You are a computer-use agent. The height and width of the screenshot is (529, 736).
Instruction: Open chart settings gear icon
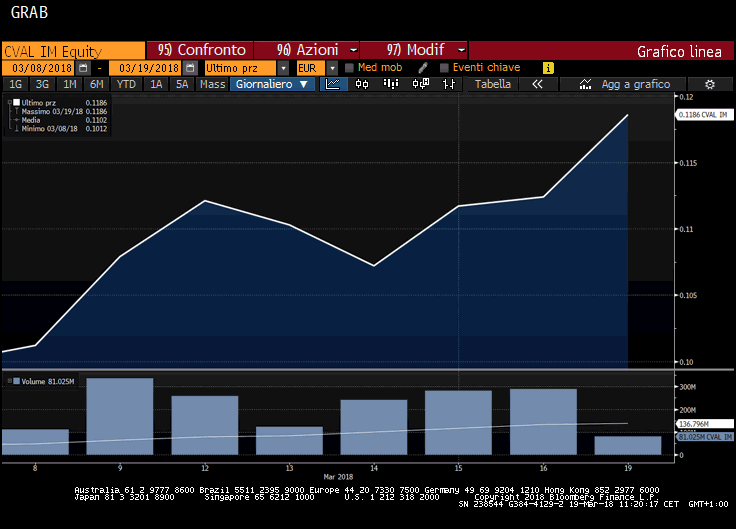[x=709, y=85]
